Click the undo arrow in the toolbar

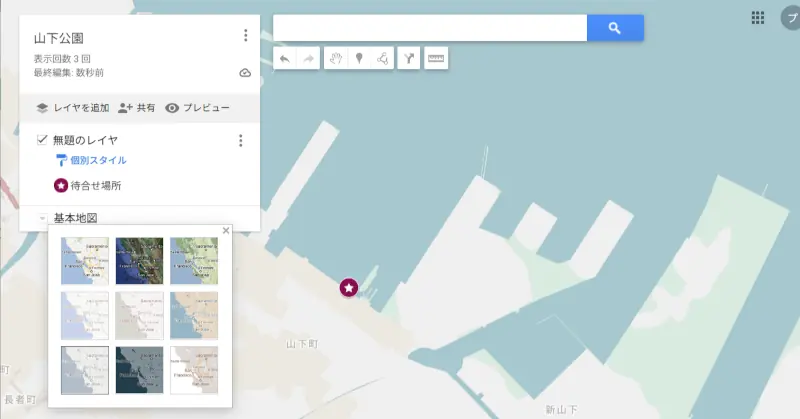click(285, 59)
